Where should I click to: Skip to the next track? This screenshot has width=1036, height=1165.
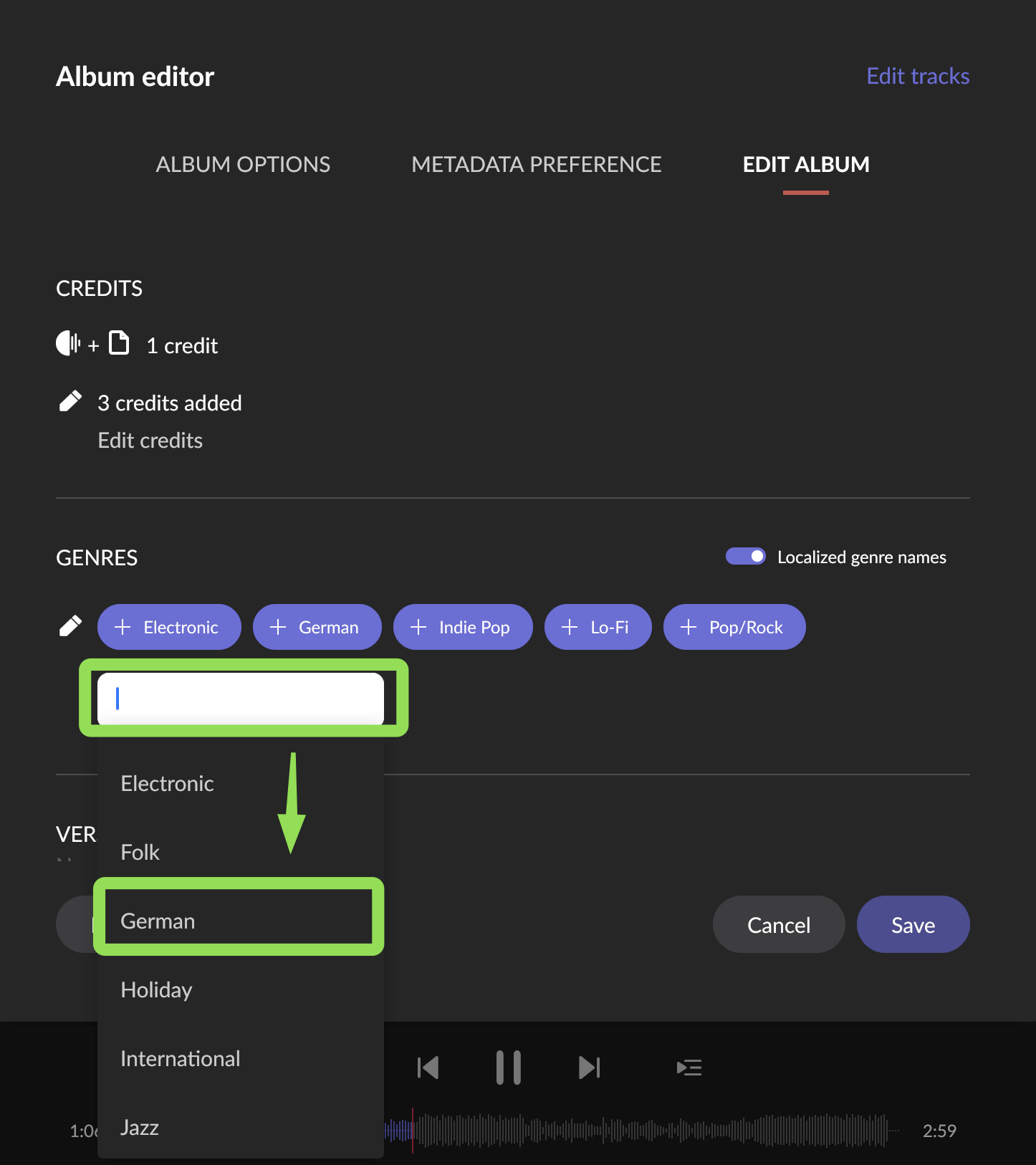click(x=590, y=1068)
